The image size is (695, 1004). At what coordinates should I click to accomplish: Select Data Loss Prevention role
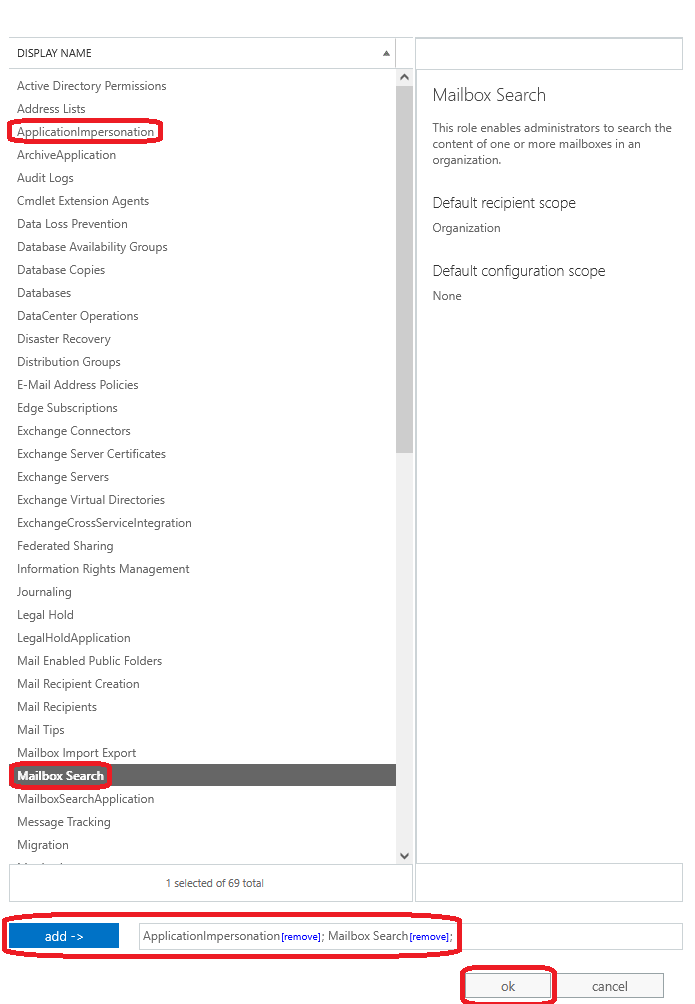point(72,224)
